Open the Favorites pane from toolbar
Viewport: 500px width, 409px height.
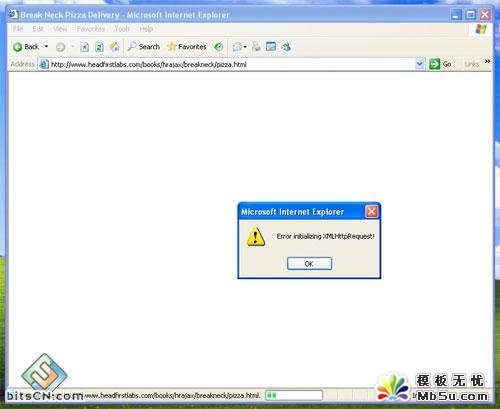pos(187,47)
